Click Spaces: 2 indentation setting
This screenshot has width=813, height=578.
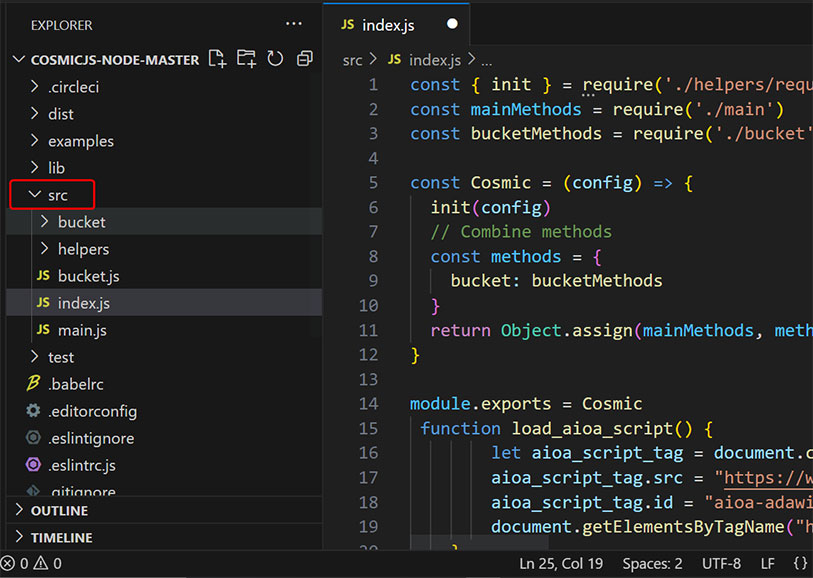click(652, 563)
